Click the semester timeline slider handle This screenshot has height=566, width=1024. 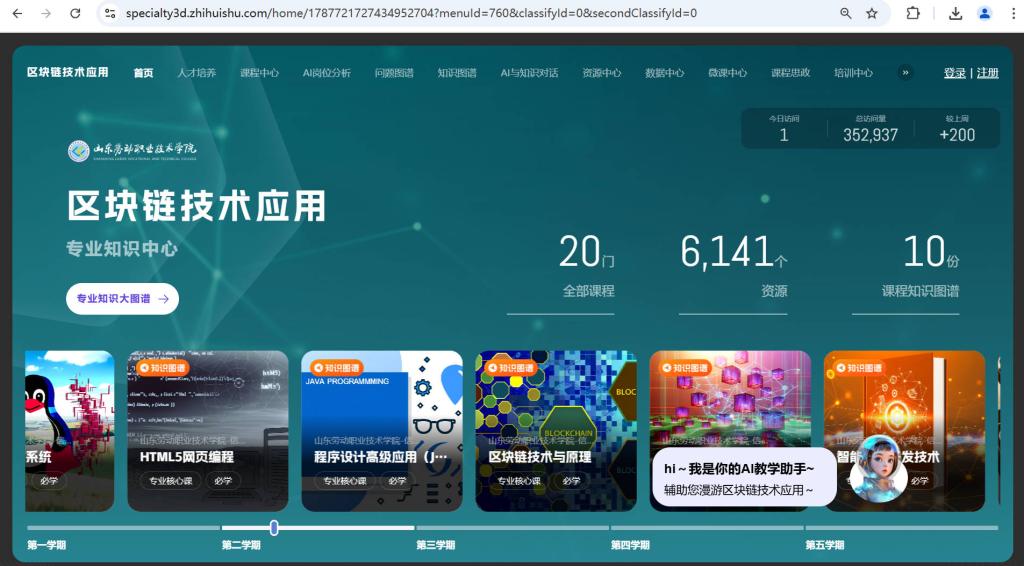[274, 527]
